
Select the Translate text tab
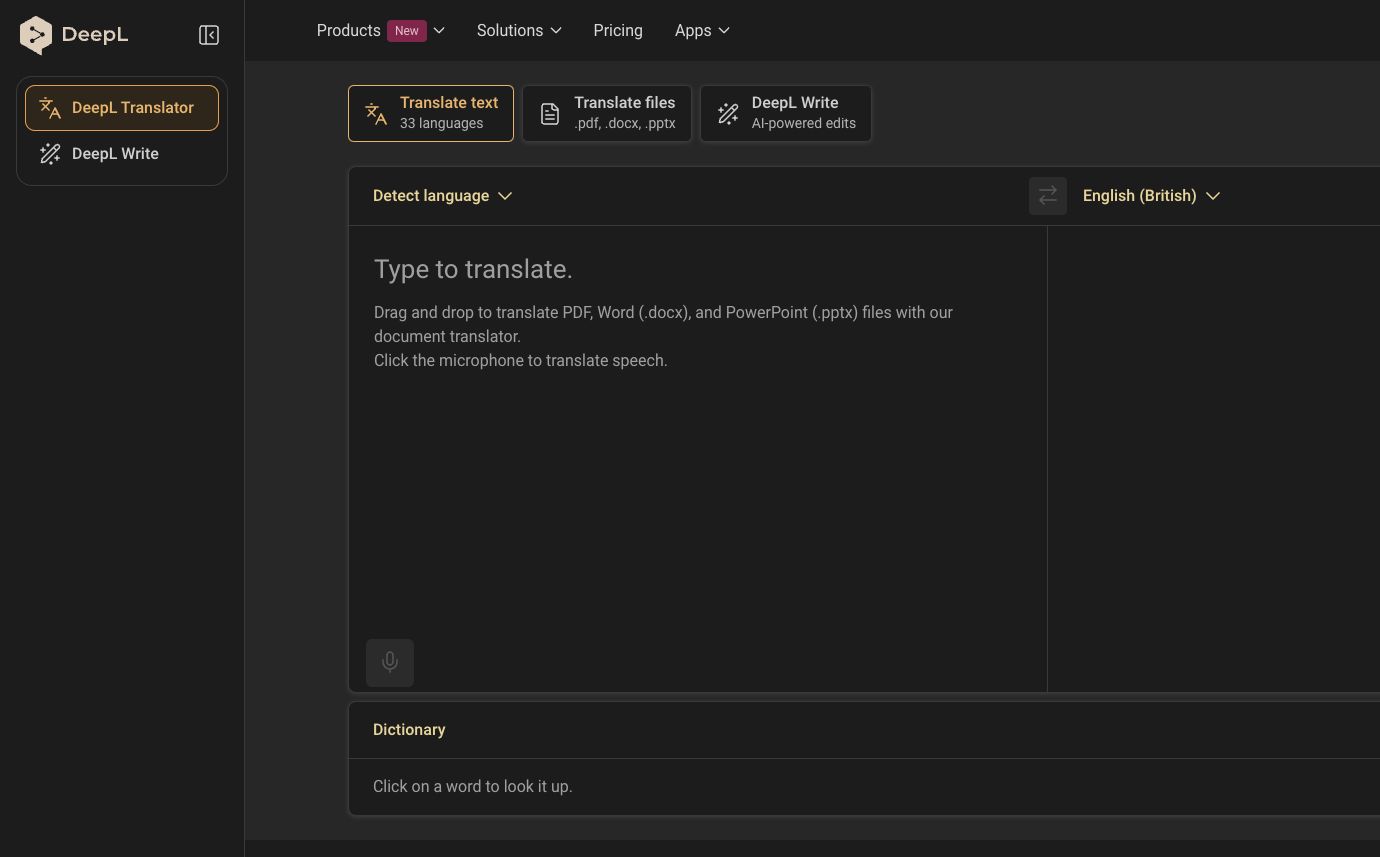coord(431,113)
